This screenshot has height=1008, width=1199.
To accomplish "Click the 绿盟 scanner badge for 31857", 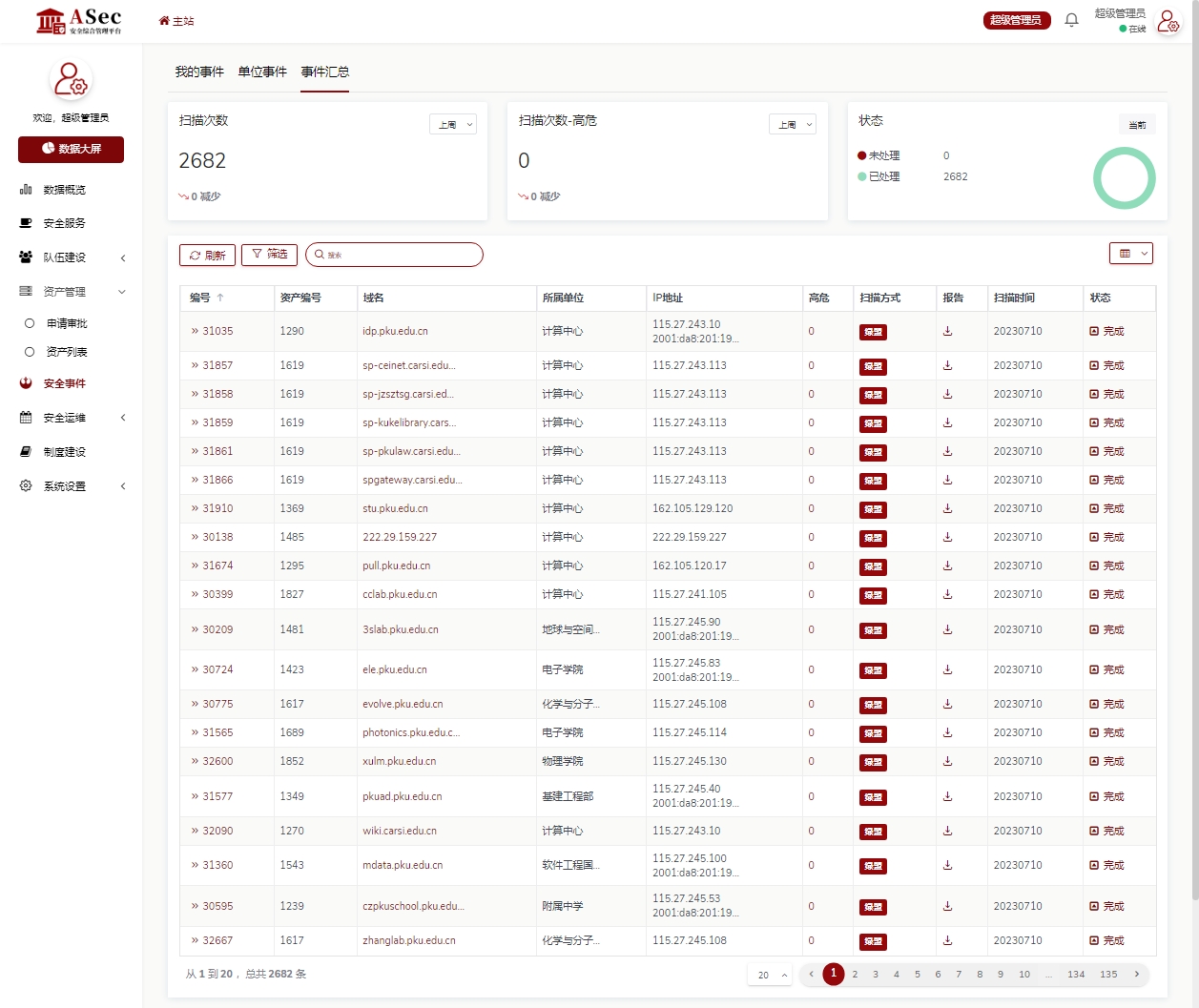I will click(x=873, y=366).
